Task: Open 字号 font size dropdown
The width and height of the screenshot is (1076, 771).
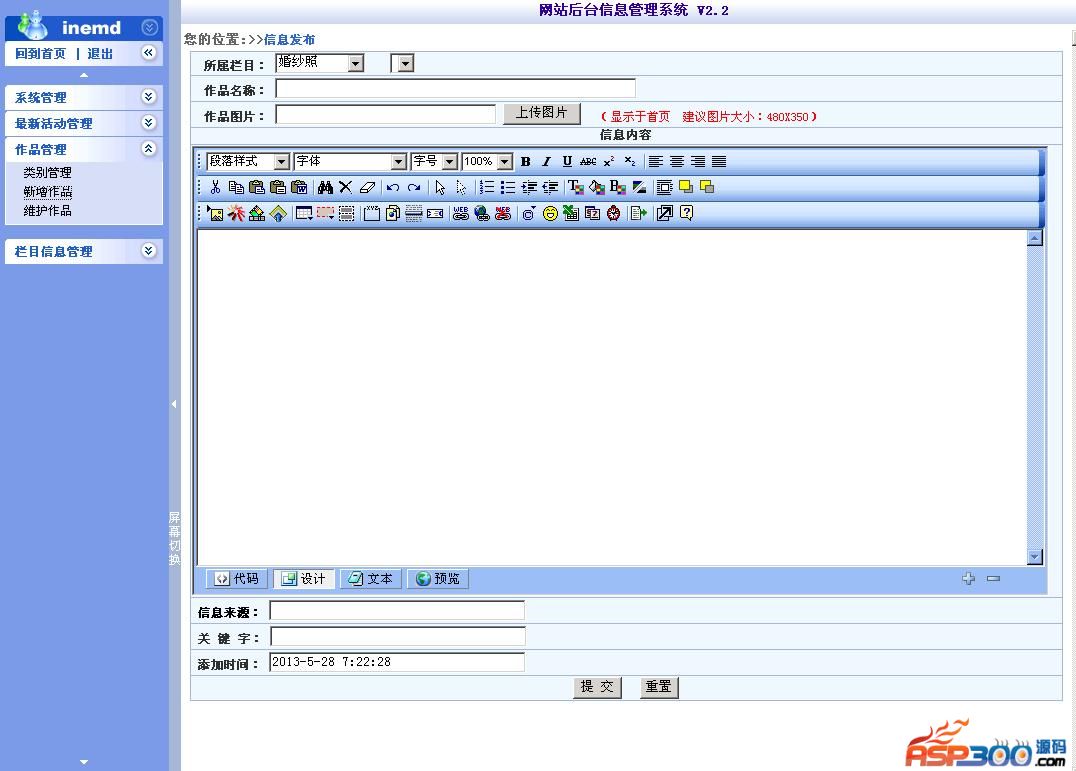Action: pos(434,161)
